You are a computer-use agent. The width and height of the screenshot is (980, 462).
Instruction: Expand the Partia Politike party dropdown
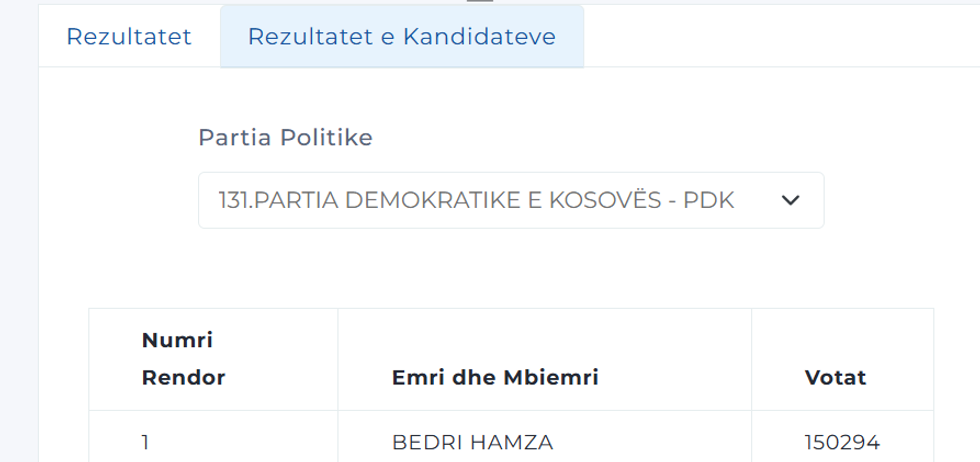click(x=510, y=200)
